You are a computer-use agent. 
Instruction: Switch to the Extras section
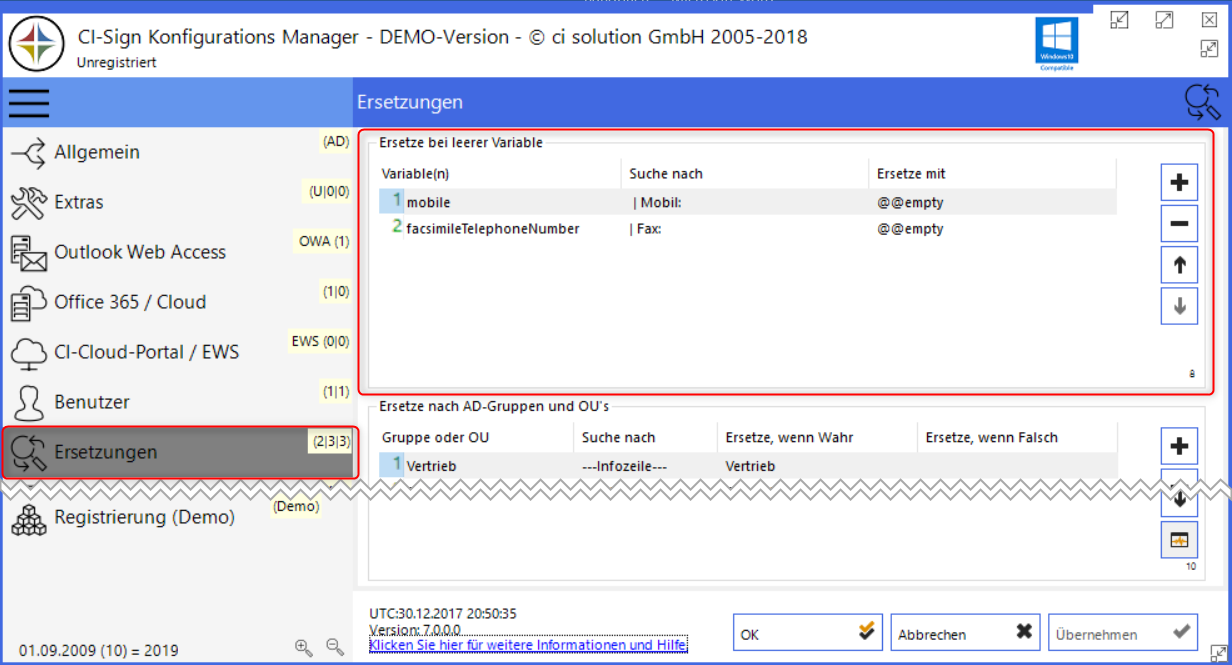[x=79, y=203]
